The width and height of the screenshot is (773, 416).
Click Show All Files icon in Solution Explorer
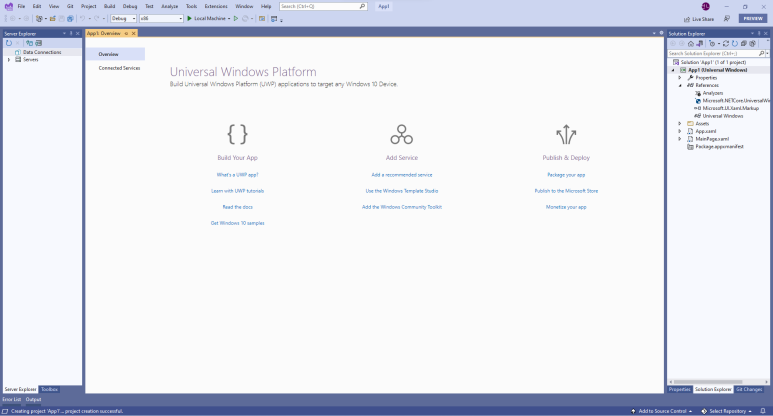point(752,43)
